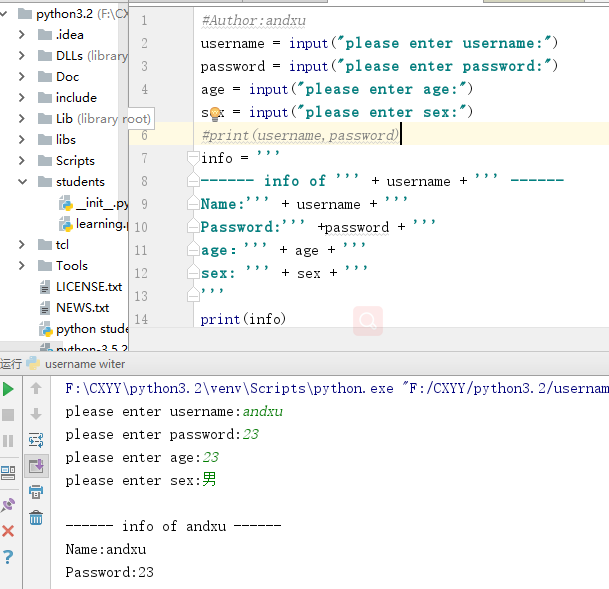Viewport: 609px width, 589px height.
Task: Select the Tools folder name
Action: tap(72, 266)
